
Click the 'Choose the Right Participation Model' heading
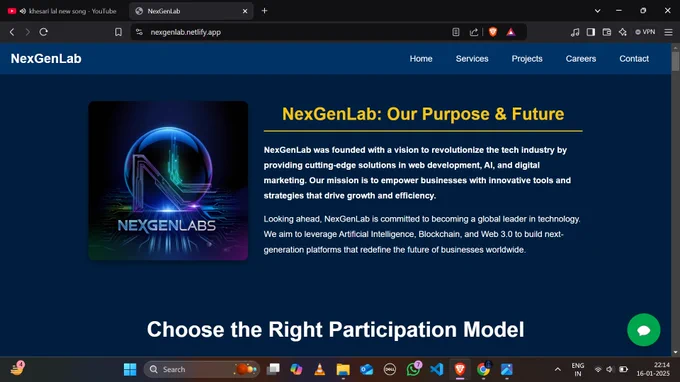click(335, 330)
